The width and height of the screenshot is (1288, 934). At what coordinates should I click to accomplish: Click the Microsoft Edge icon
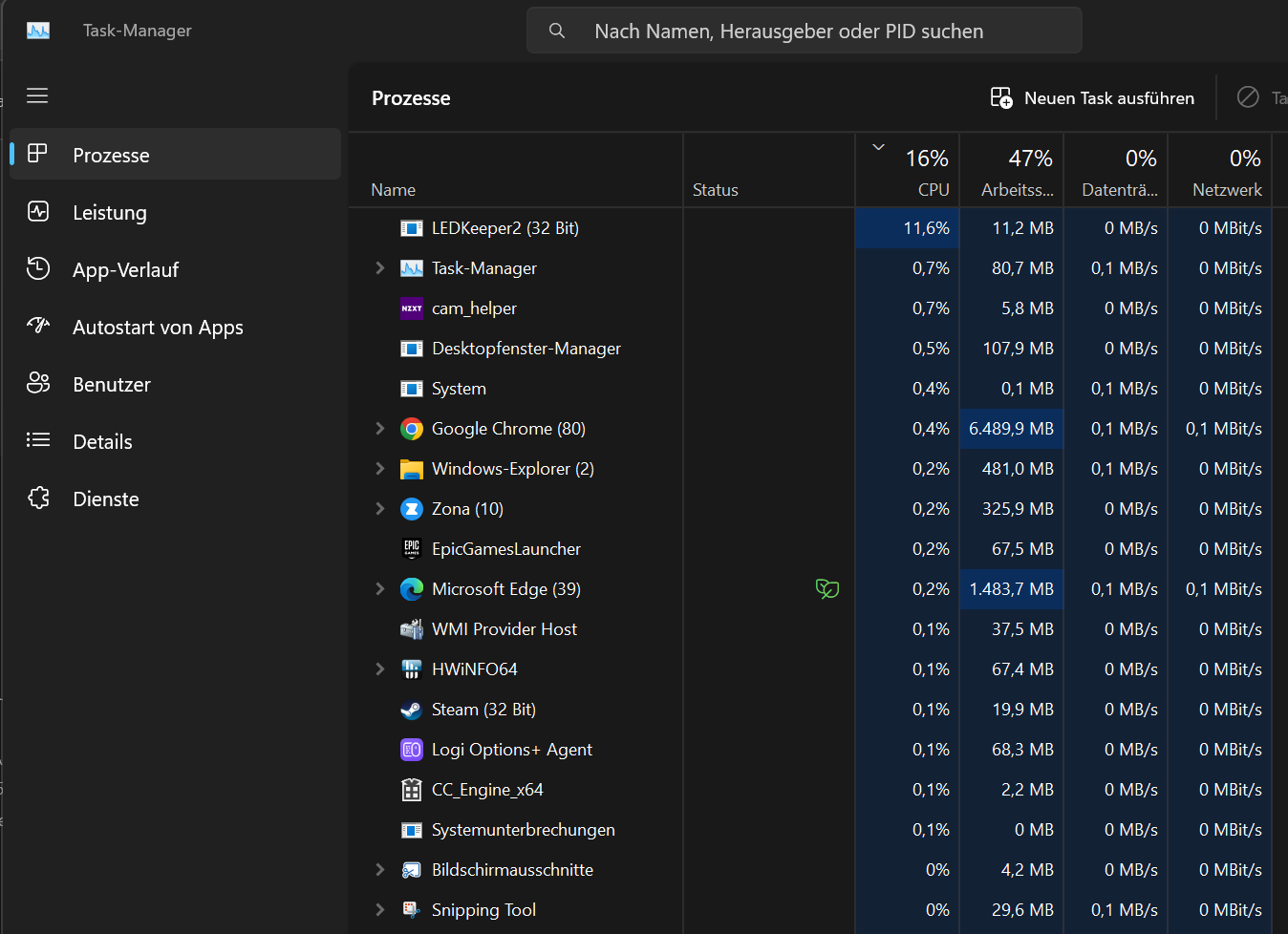[412, 589]
